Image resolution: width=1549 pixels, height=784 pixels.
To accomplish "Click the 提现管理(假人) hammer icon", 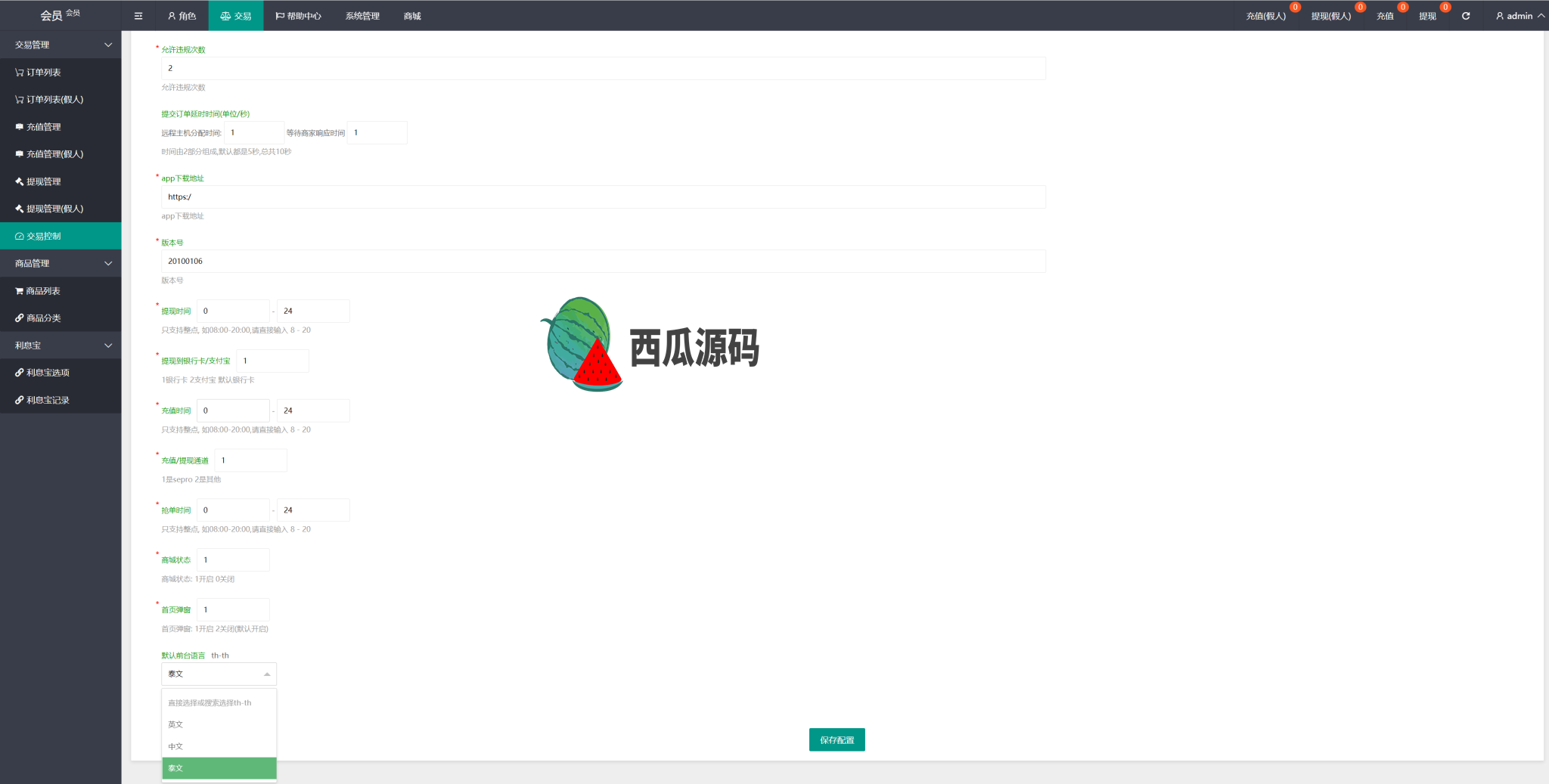I will click(x=20, y=209).
